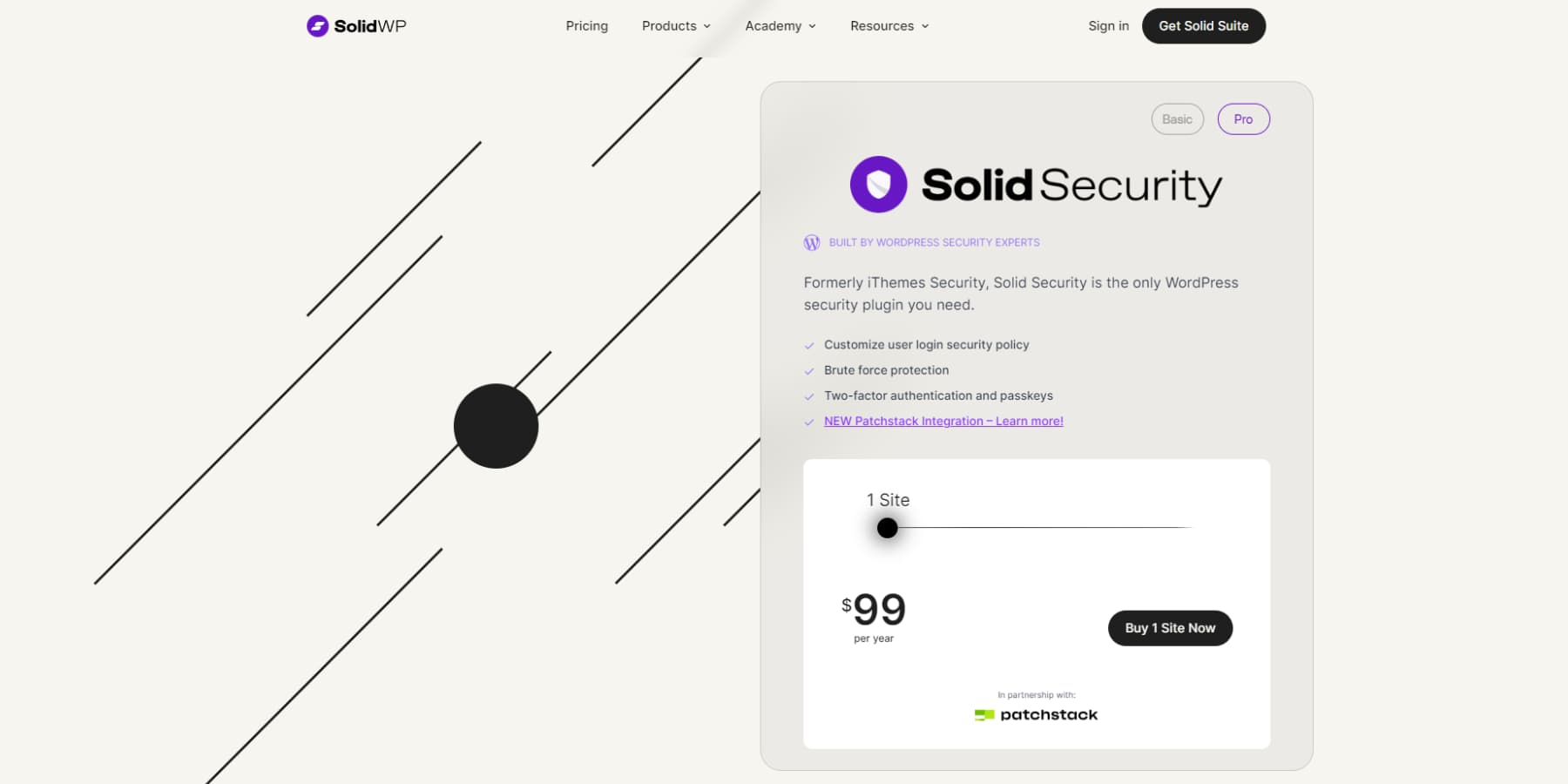Screen dimensions: 1568x784
Task: Click the checkmark beside Brute force protection
Action: [808, 370]
